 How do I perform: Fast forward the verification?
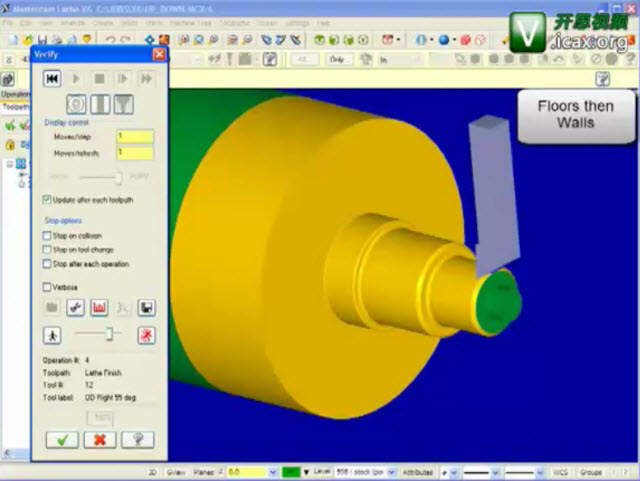[146, 78]
